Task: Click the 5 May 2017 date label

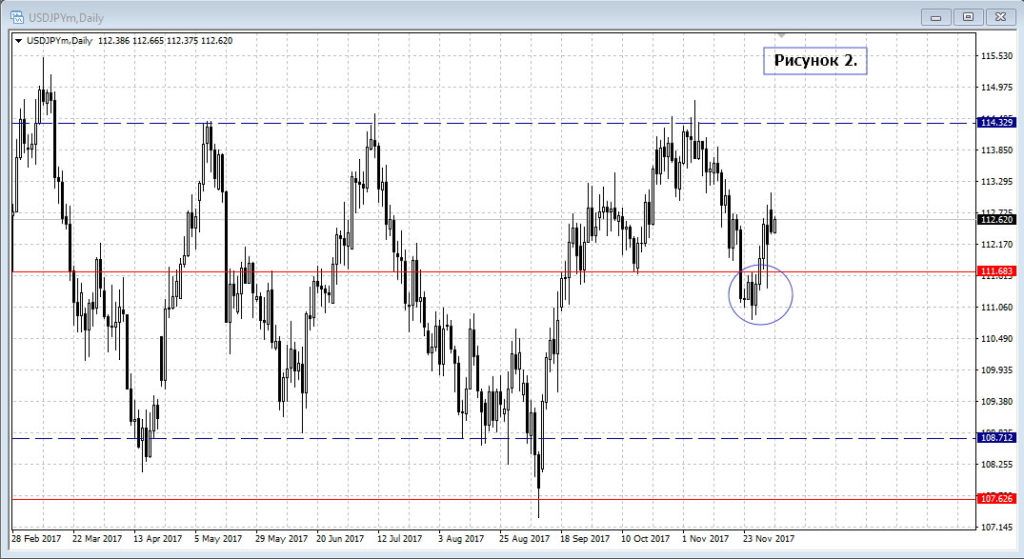Action: pyautogui.click(x=219, y=536)
